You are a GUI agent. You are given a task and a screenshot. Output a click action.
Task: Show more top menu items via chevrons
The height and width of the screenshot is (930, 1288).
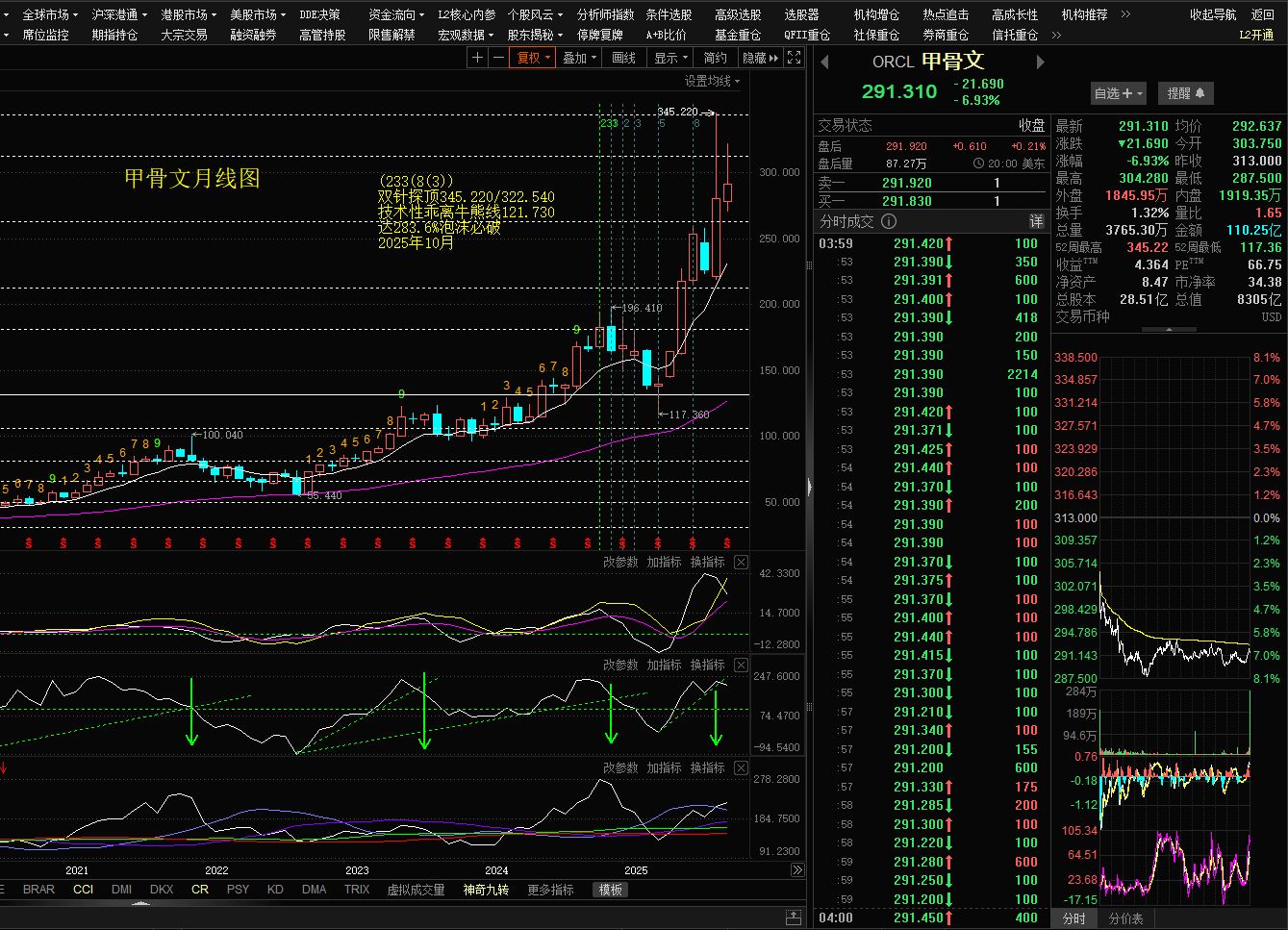(1125, 14)
